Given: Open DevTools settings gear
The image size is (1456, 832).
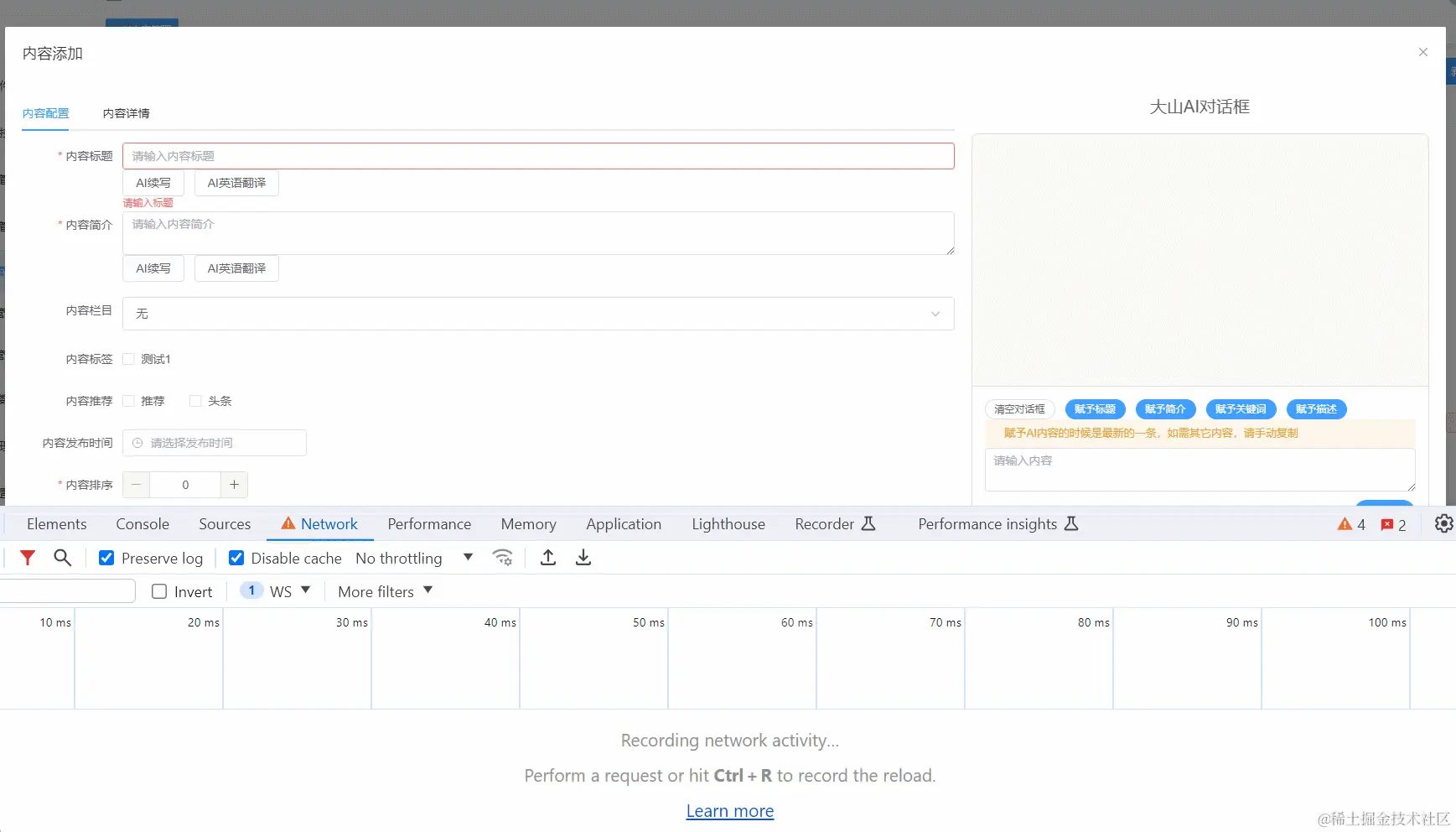Looking at the screenshot, I should pyautogui.click(x=1443, y=523).
